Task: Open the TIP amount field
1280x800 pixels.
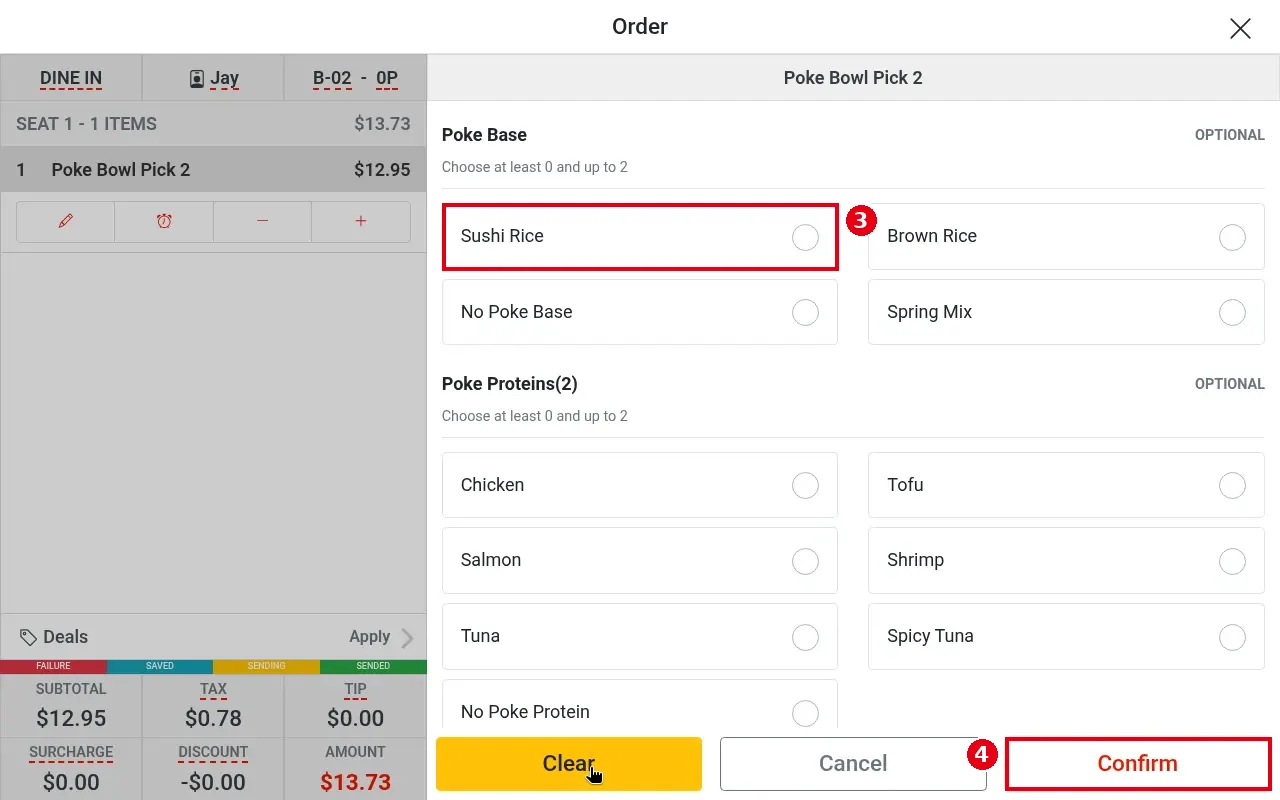Action: 355,706
